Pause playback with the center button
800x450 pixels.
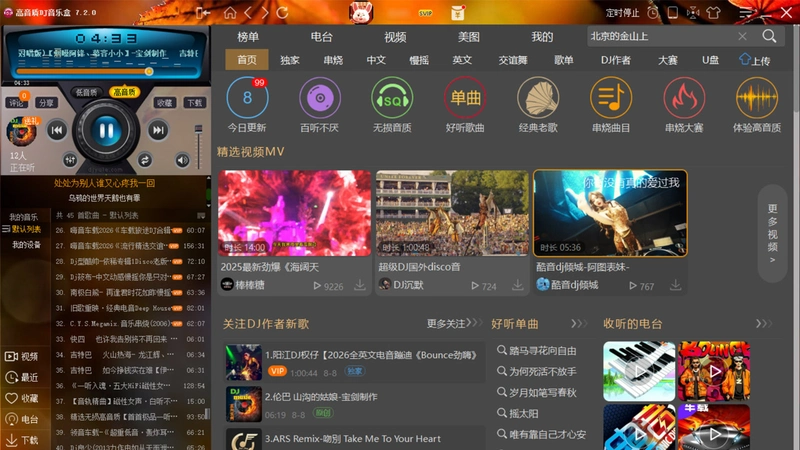point(106,131)
